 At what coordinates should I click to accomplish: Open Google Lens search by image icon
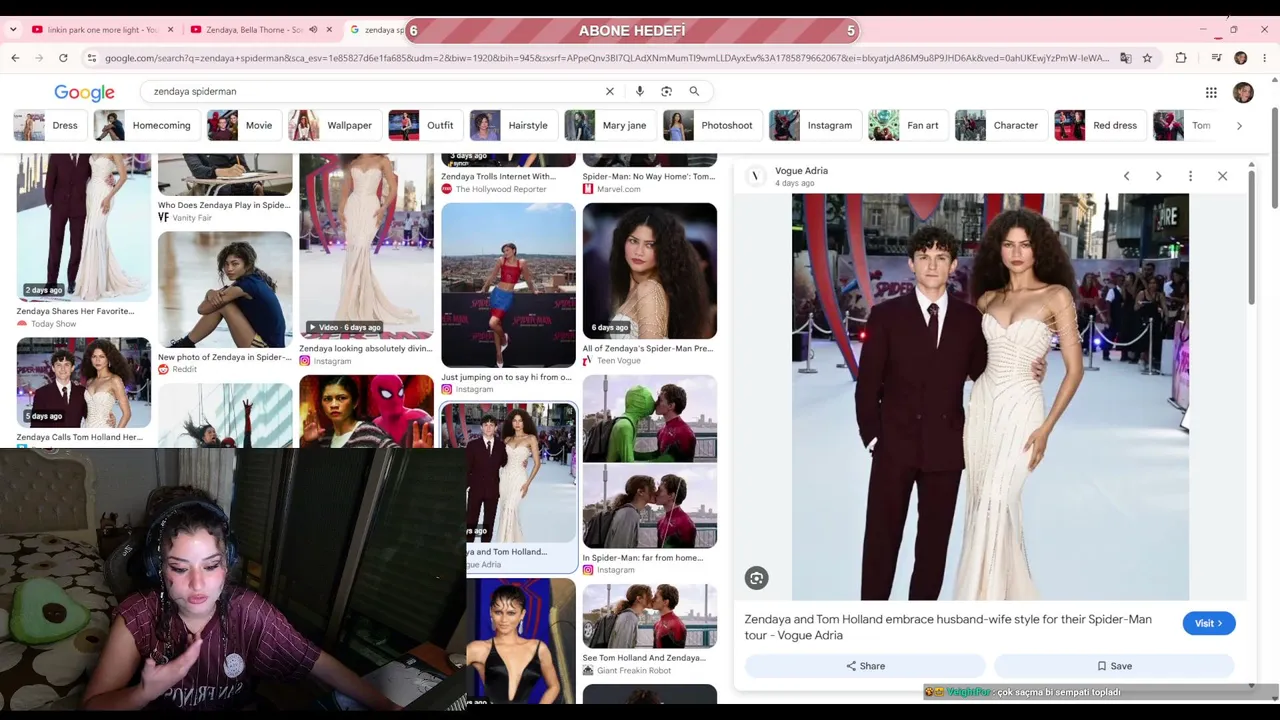(666, 91)
